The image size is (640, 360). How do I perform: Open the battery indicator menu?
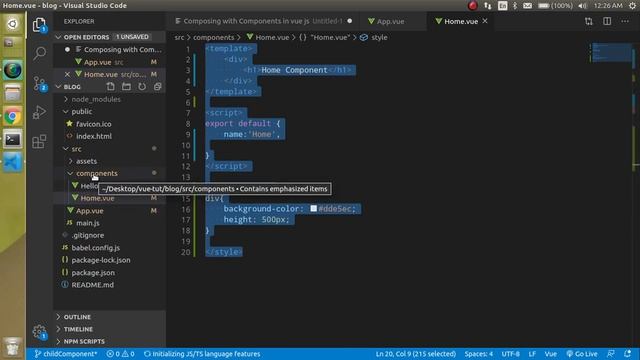pyautogui.click(x=555, y=6)
